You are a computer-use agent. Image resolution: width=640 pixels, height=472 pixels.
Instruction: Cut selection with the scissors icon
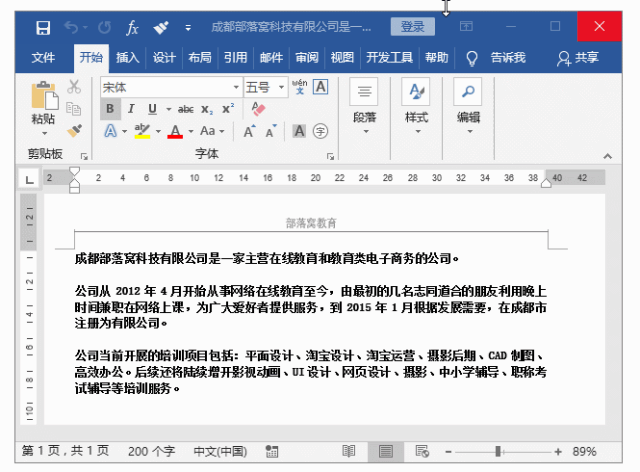tap(74, 87)
